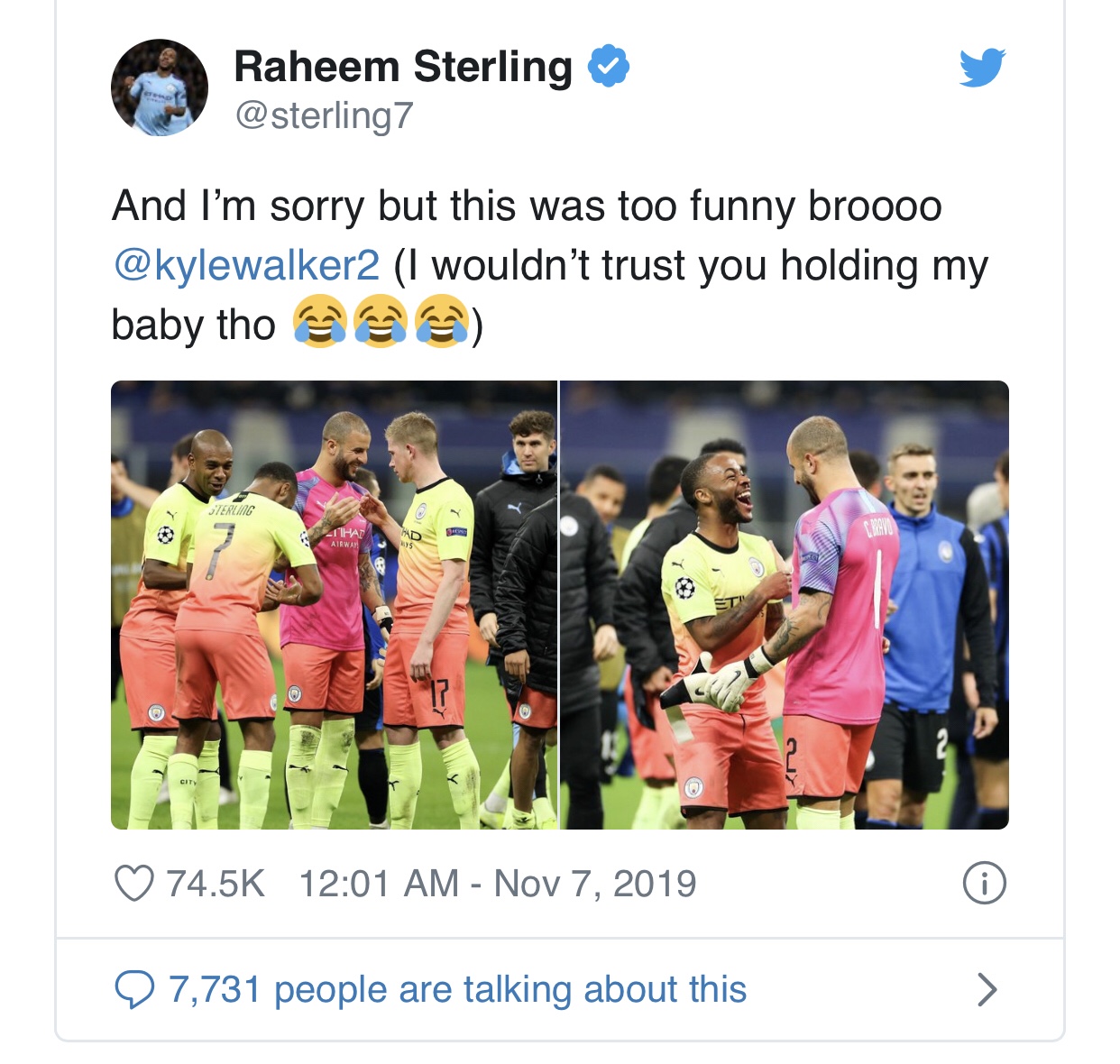The image size is (1120, 1064).
Task: Click the tweet text body
Action: [x=550, y=265]
